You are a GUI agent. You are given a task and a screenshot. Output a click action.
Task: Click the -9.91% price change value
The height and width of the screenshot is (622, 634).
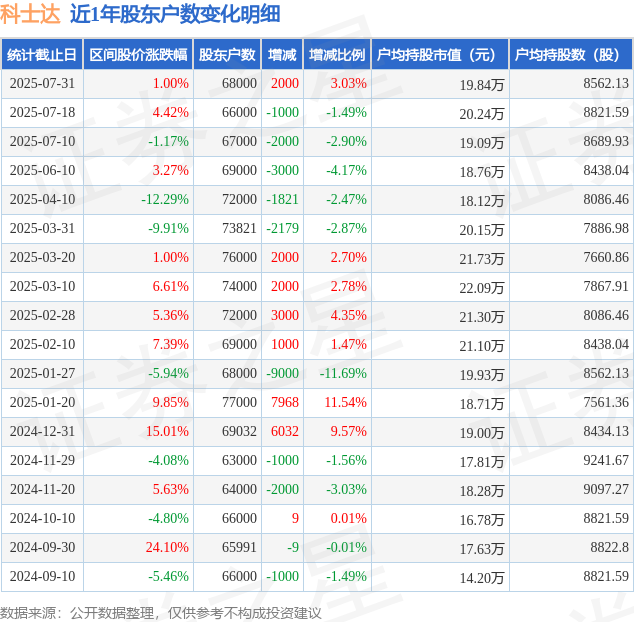168,228
